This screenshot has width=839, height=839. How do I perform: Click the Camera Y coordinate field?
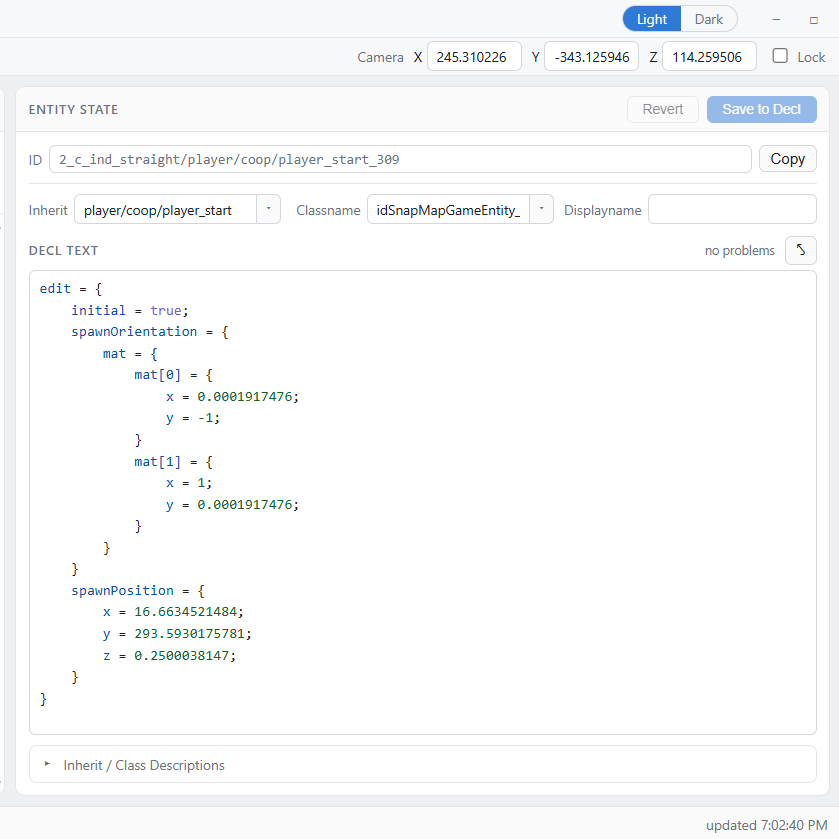pyautogui.click(x=591, y=56)
